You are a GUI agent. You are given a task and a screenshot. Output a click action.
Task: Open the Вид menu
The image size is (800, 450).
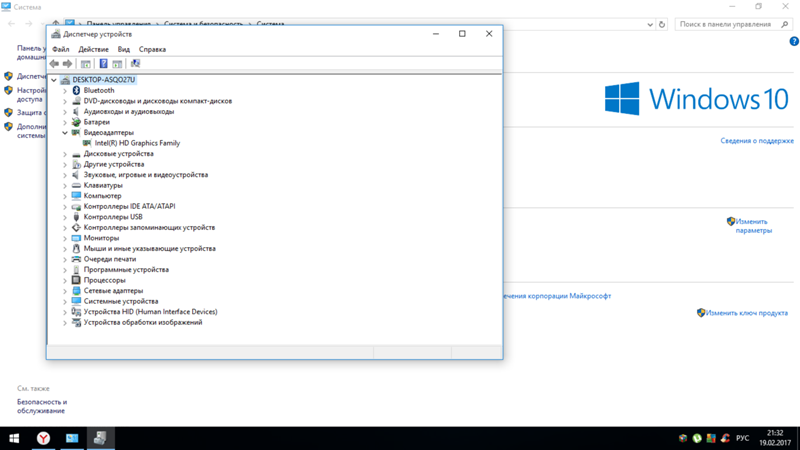123,49
